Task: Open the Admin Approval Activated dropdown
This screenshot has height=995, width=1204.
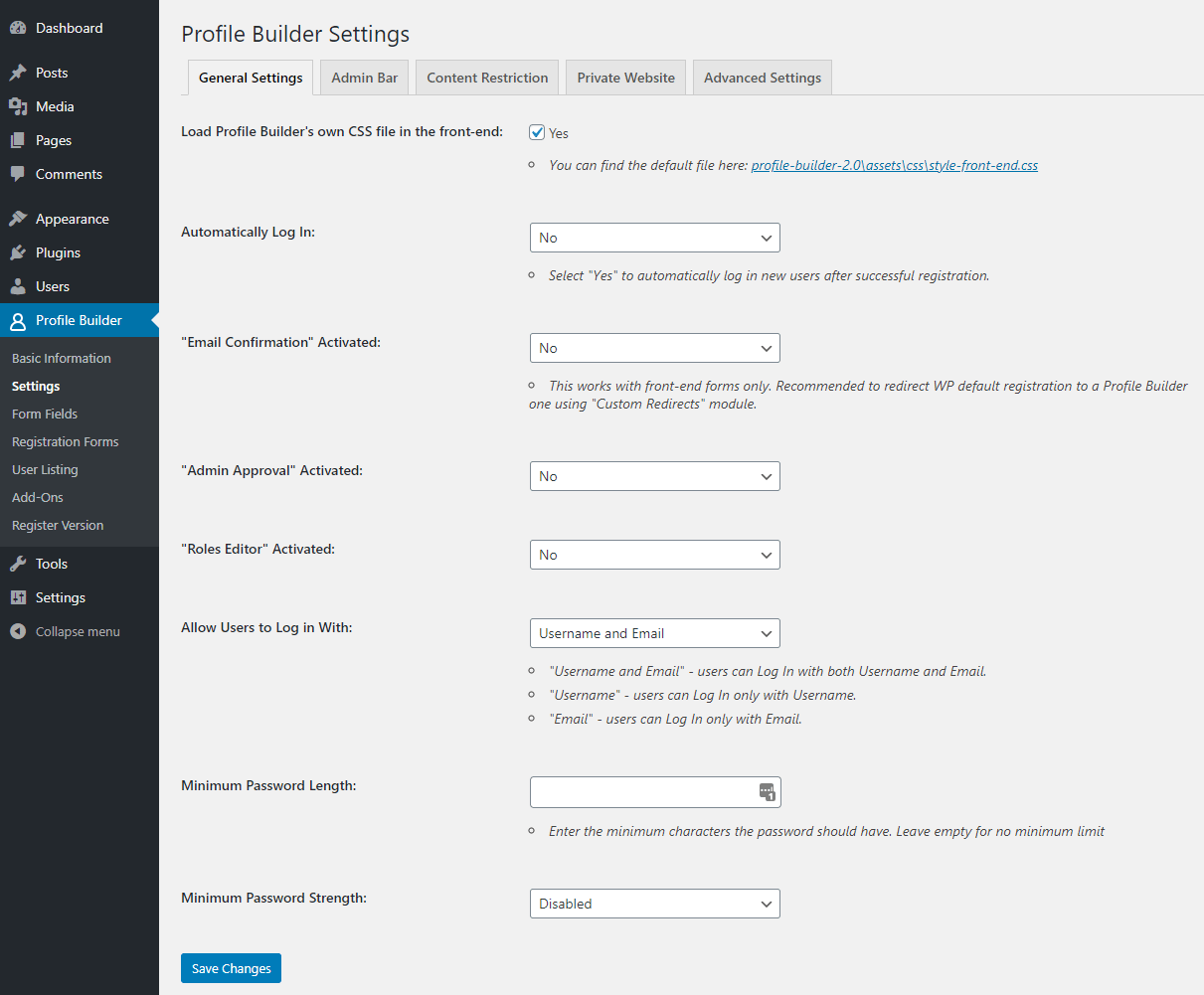Action: point(655,476)
